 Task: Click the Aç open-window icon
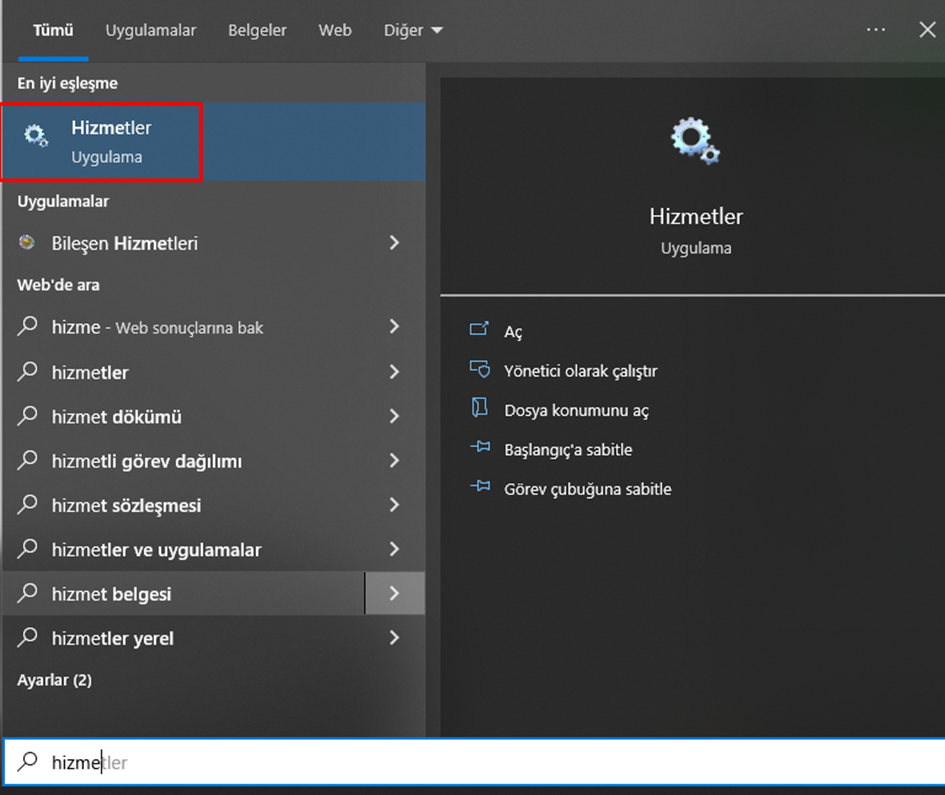click(x=479, y=328)
